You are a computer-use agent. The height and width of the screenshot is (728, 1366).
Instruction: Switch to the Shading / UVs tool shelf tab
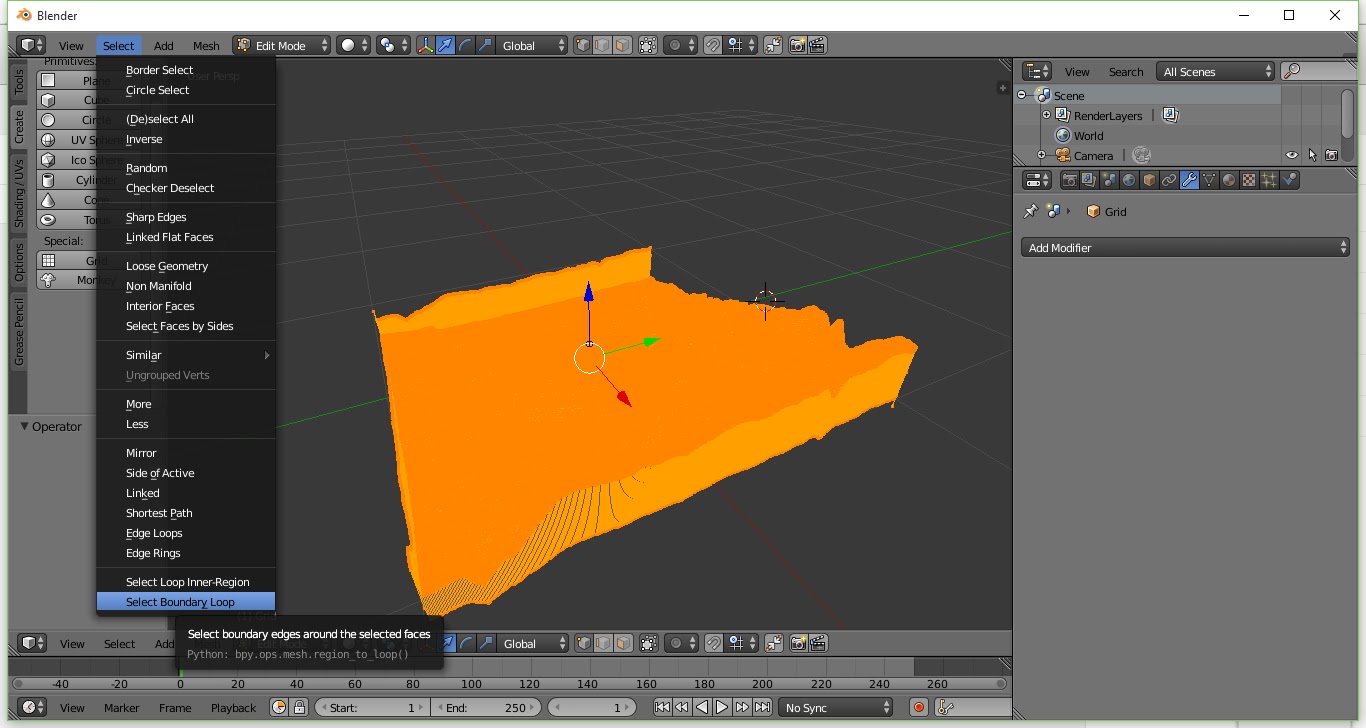18,192
